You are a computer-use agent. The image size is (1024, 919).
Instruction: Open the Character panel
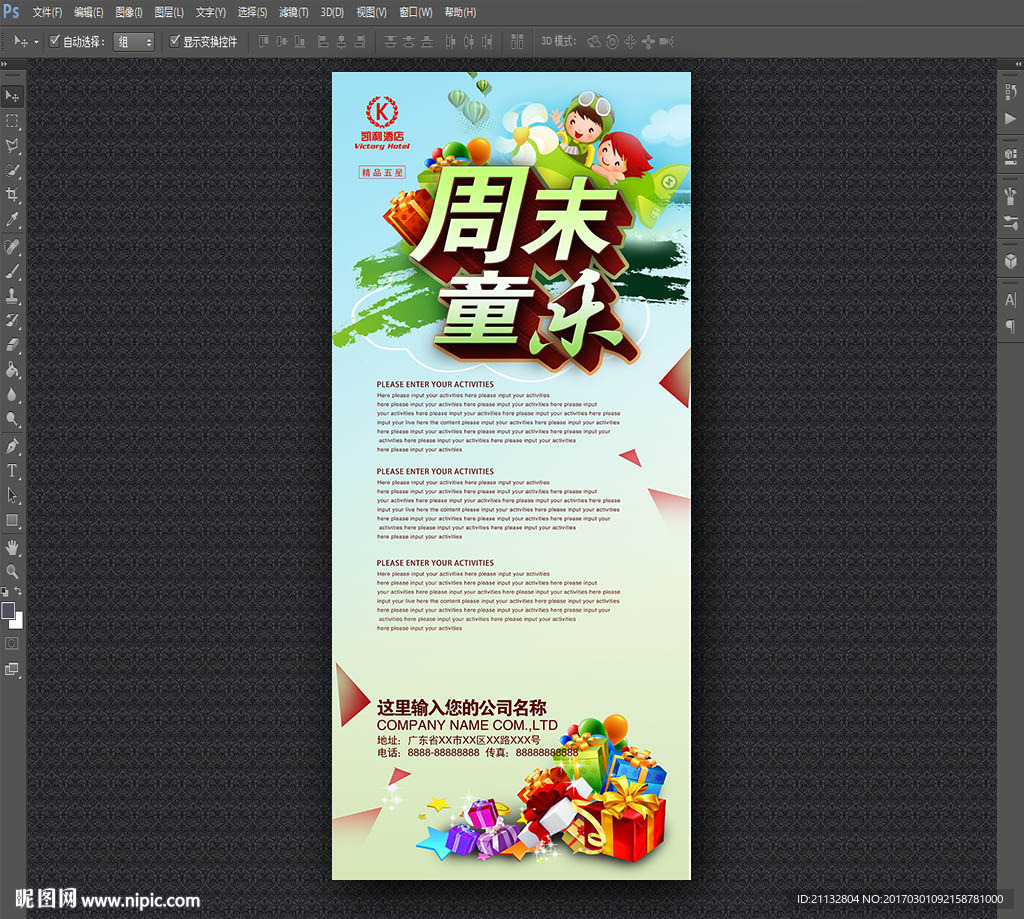click(x=1011, y=300)
